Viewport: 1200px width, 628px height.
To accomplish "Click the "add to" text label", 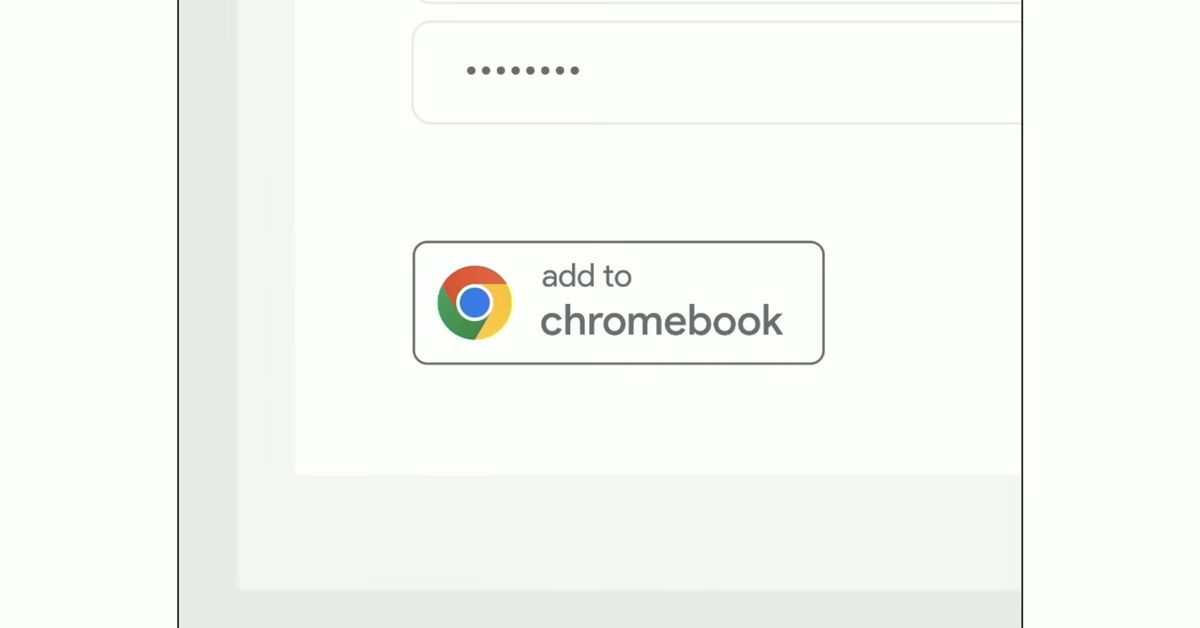I will [x=586, y=276].
